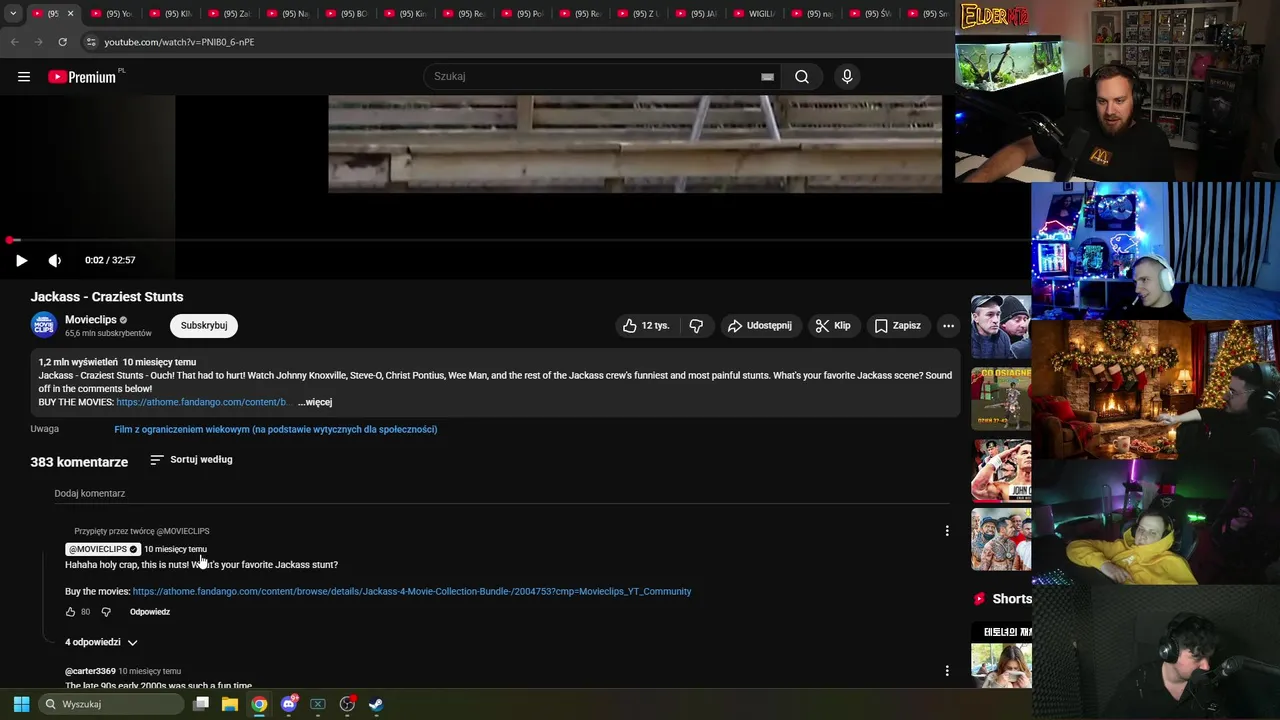Open the age-restriction community guidelines link
The width and height of the screenshot is (1280, 720).
click(x=276, y=429)
